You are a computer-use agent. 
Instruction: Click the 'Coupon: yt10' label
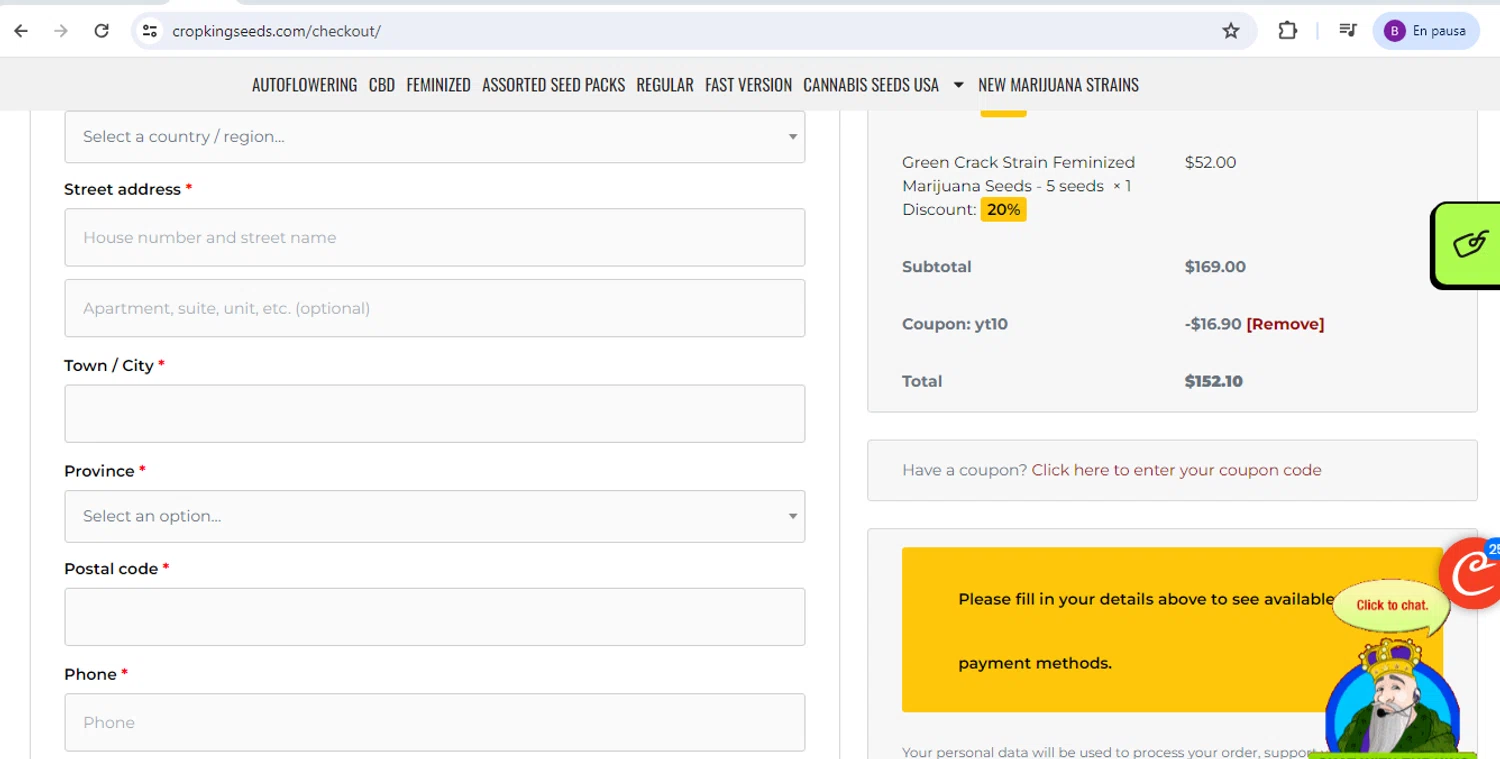tap(955, 324)
